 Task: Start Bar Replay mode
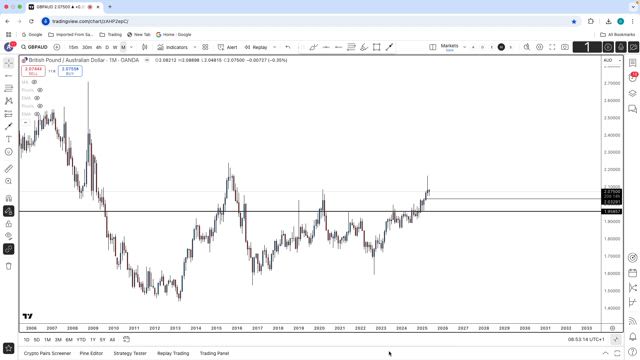pyautogui.click(x=256, y=47)
